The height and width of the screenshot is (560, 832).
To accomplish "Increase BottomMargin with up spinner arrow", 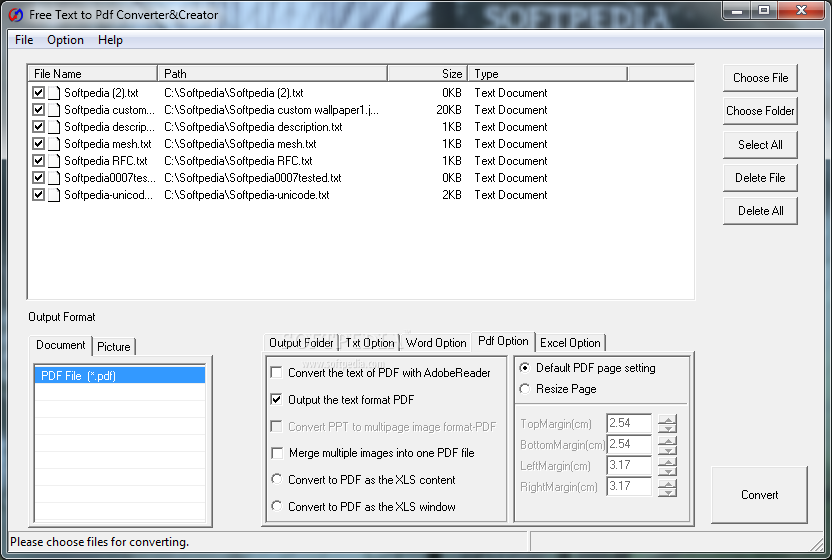I will tap(668, 441).
